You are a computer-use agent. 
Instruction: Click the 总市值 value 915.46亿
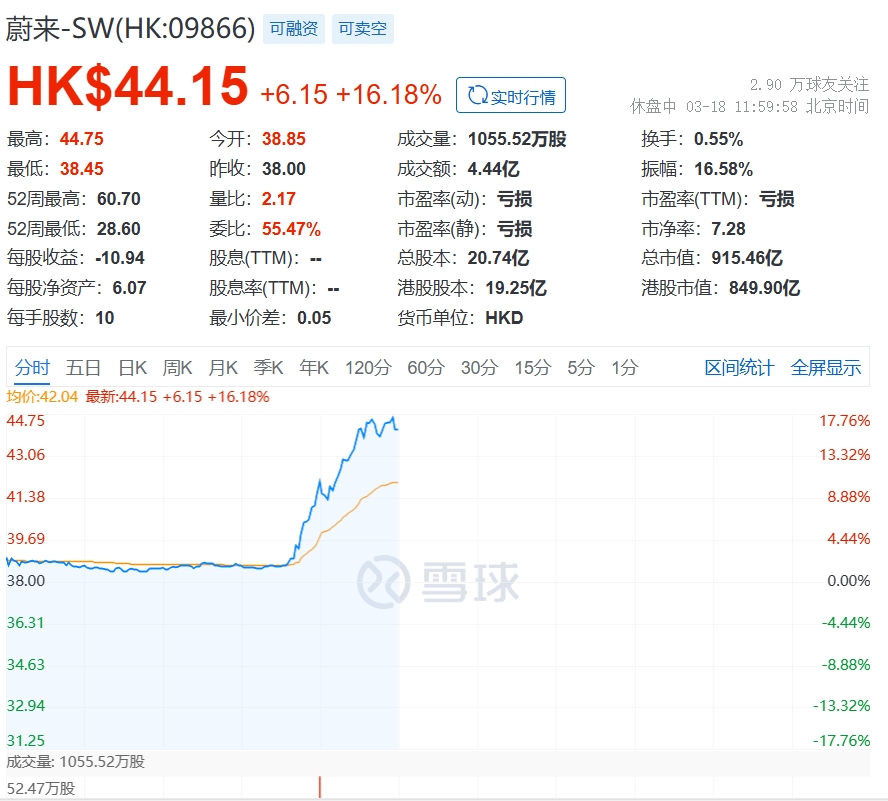pos(747,258)
